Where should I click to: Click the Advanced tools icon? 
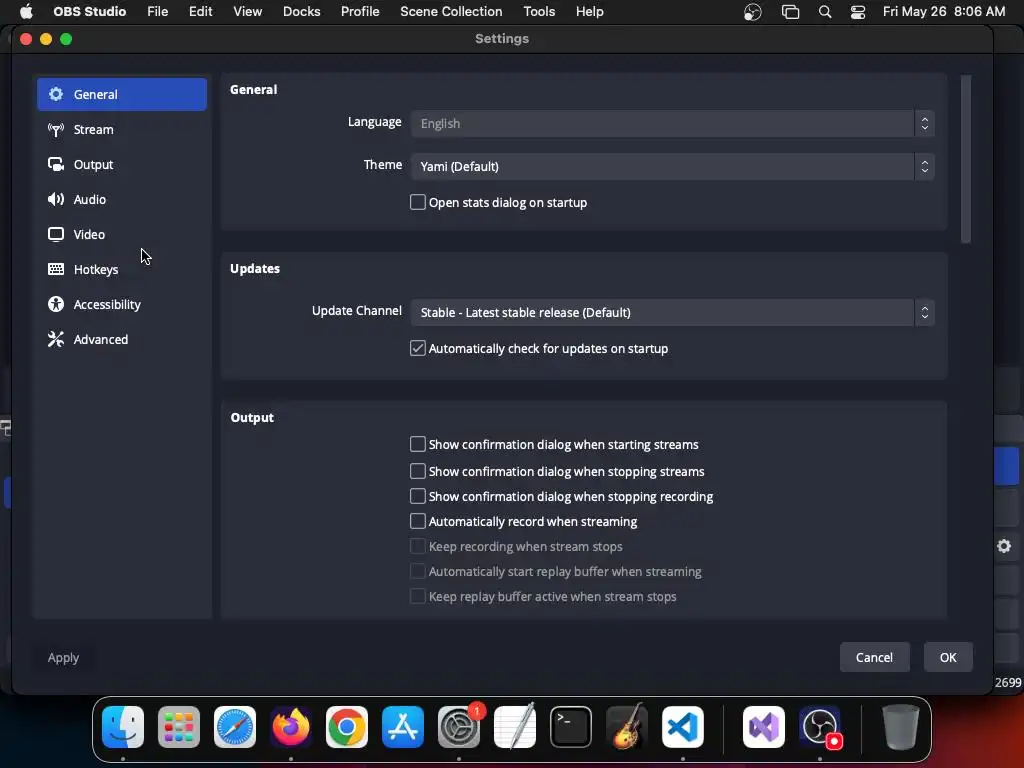(x=56, y=339)
